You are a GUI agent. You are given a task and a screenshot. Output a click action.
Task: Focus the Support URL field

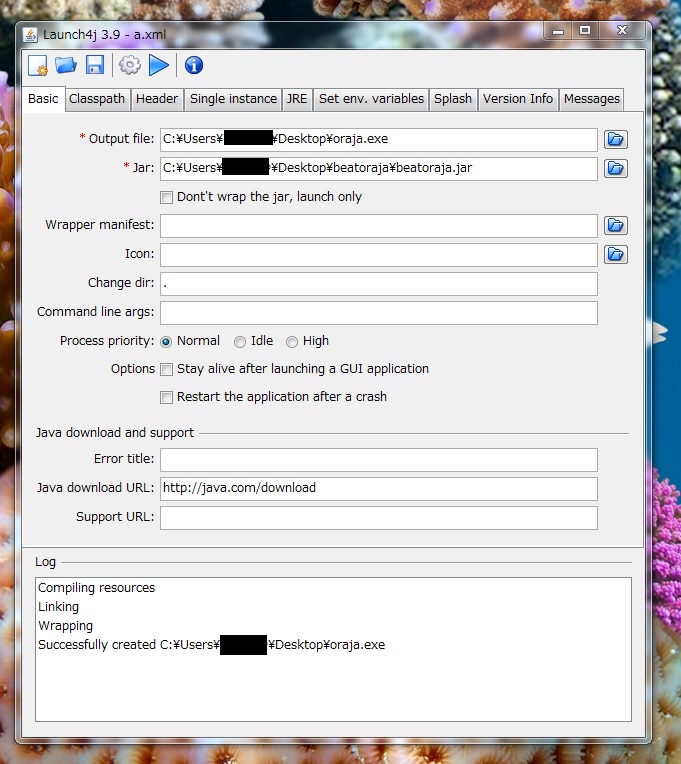(379, 517)
